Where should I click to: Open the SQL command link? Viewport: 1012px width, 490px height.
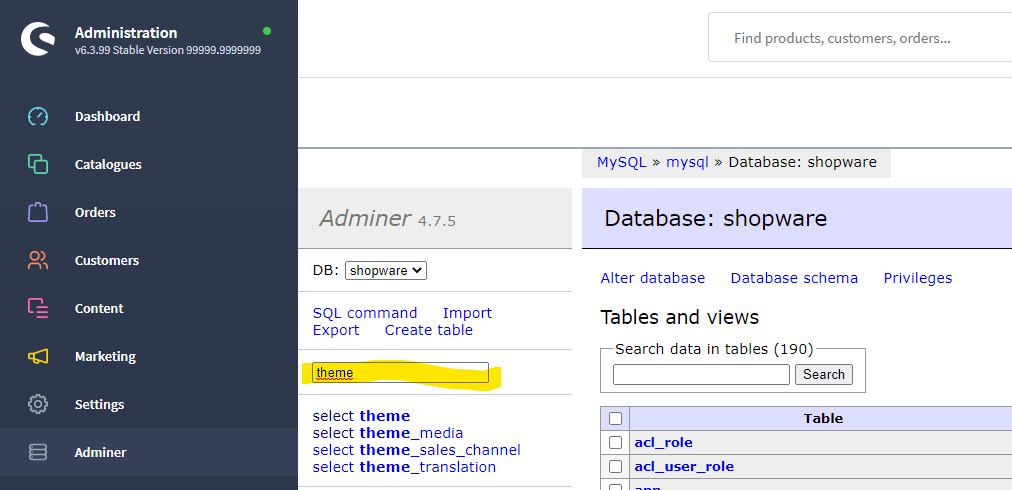(365, 313)
